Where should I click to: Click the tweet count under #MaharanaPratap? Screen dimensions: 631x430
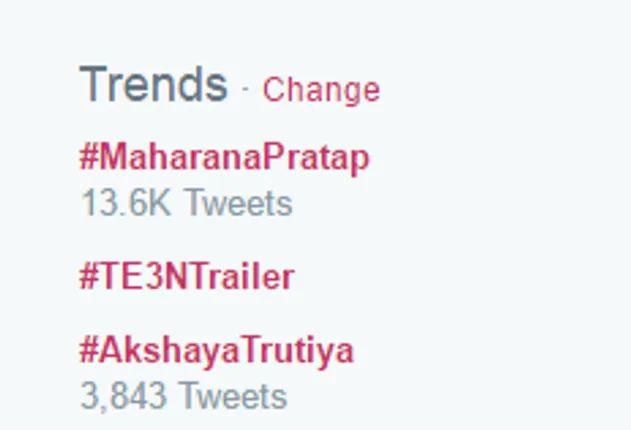[x=186, y=204]
